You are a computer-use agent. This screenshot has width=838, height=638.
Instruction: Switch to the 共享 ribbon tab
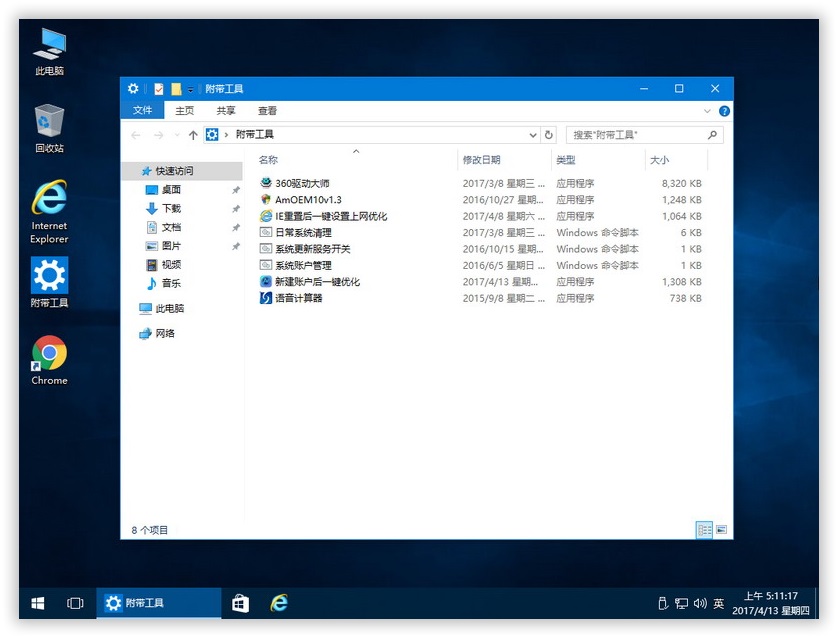tap(226, 111)
